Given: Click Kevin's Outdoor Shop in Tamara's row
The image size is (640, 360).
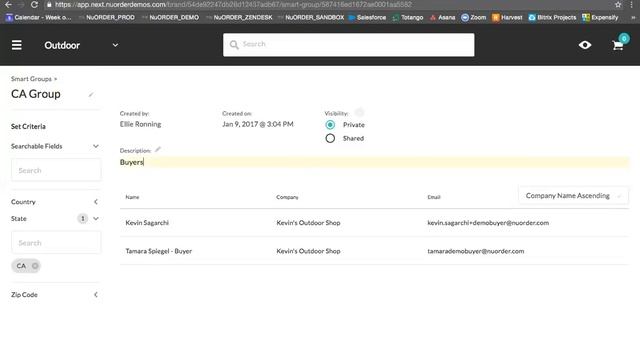Looking at the screenshot, I should pyautogui.click(x=308, y=251).
